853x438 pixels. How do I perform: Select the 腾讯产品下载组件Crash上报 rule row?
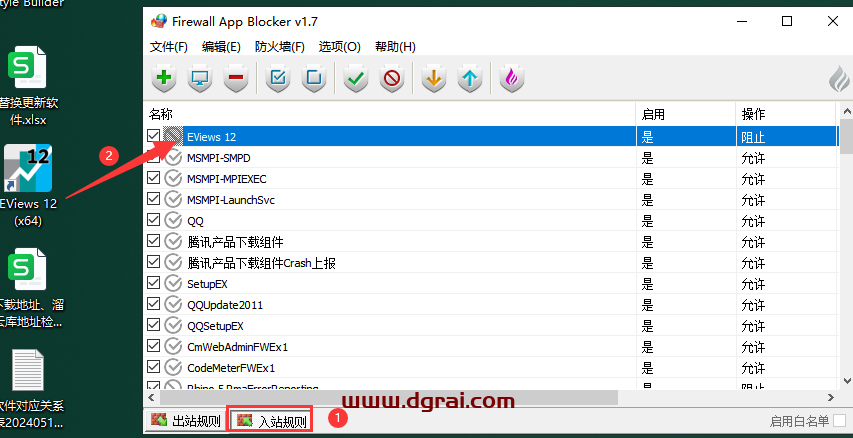point(491,263)
